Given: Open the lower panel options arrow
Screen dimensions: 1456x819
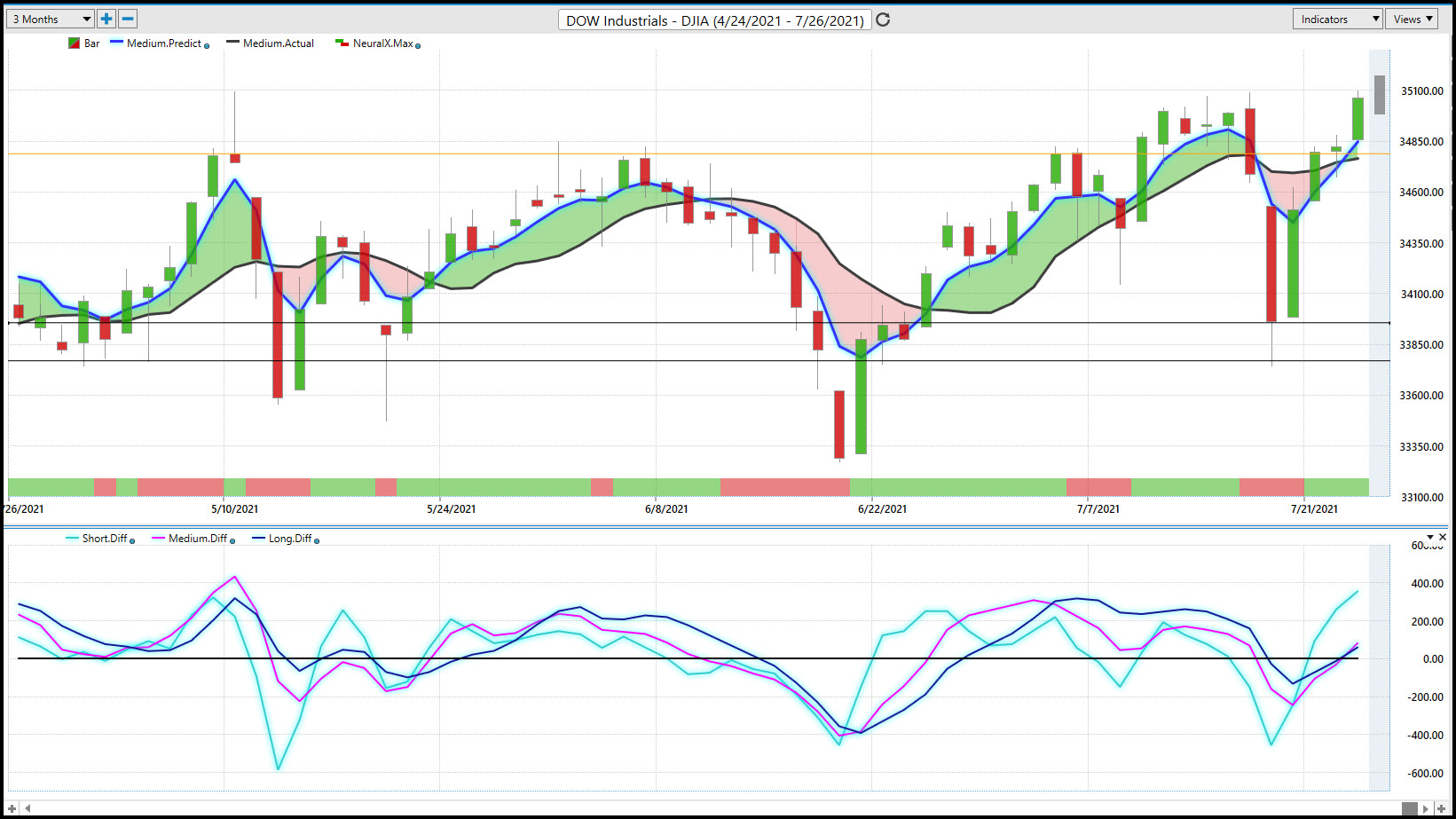Looking at the screenshot, I should (1430, 537).
